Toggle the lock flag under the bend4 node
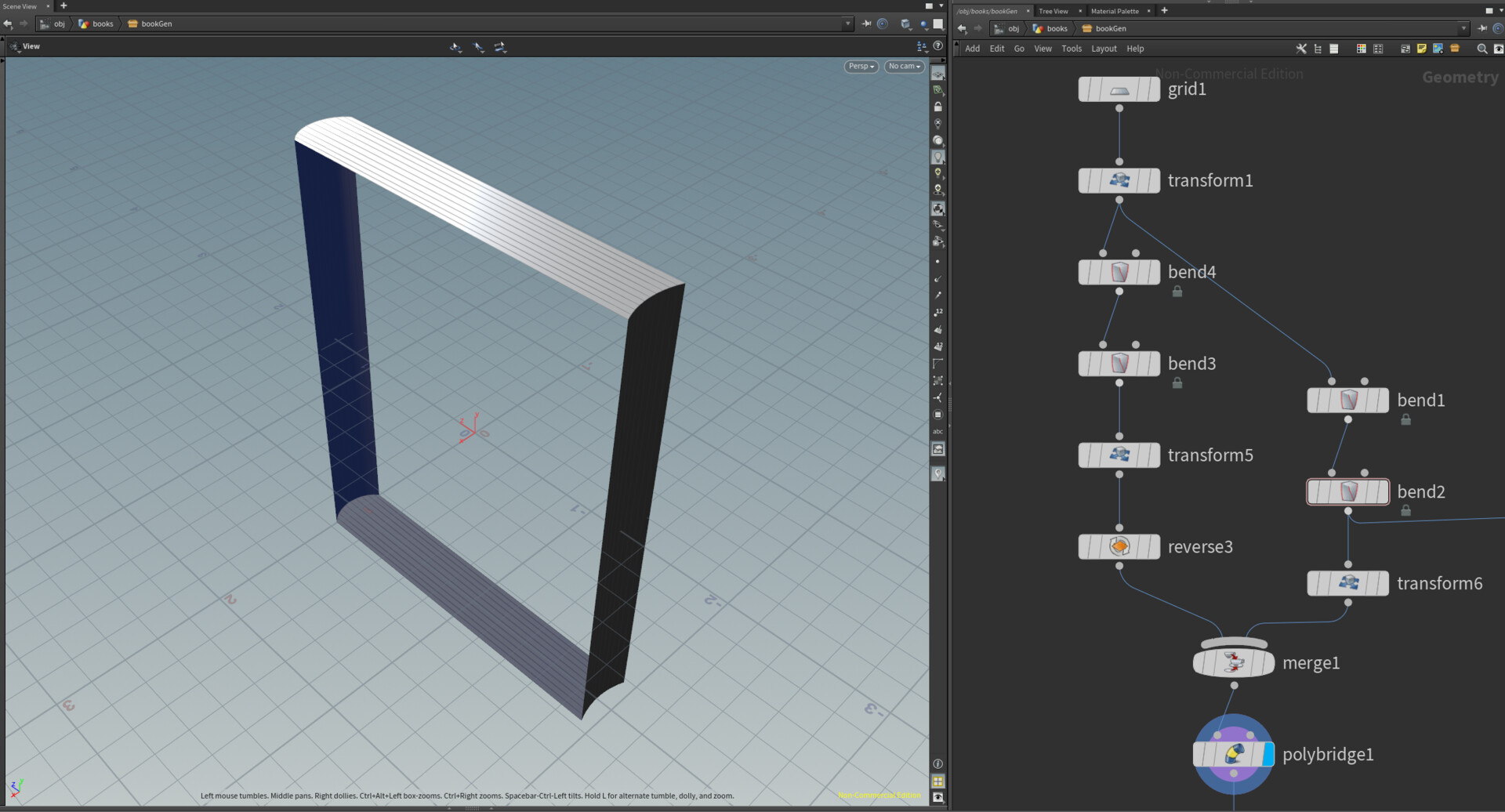The width and height of the screenshot is (1505, 812). [x=1178, y=292]
